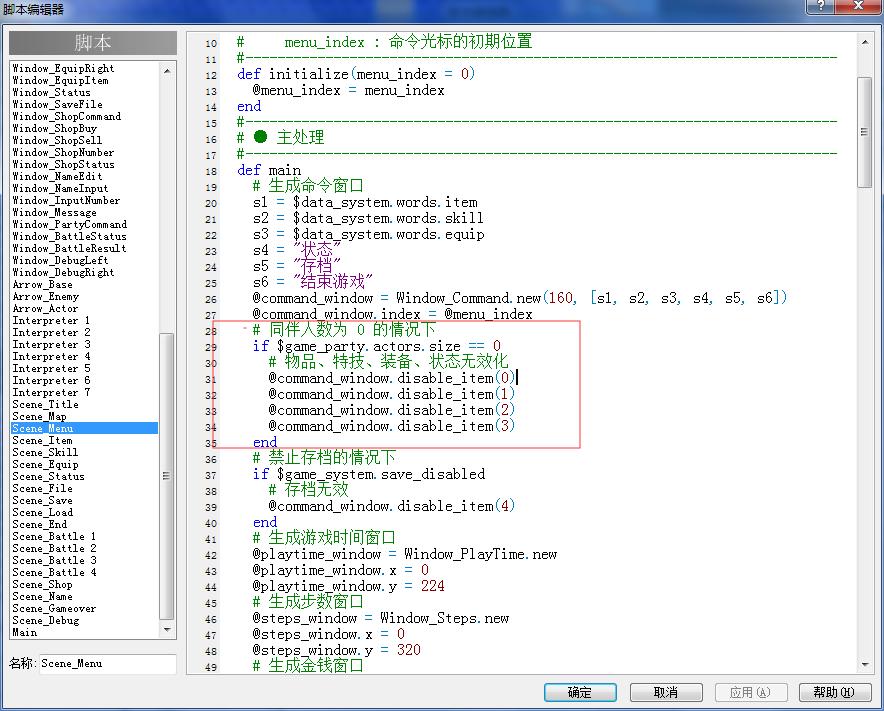Click the 'def initialize(menu_index = 0)' line
Image resolution: width=884 pixels, height=711 pixels.
pyautogui.click(x=356, y=74)
